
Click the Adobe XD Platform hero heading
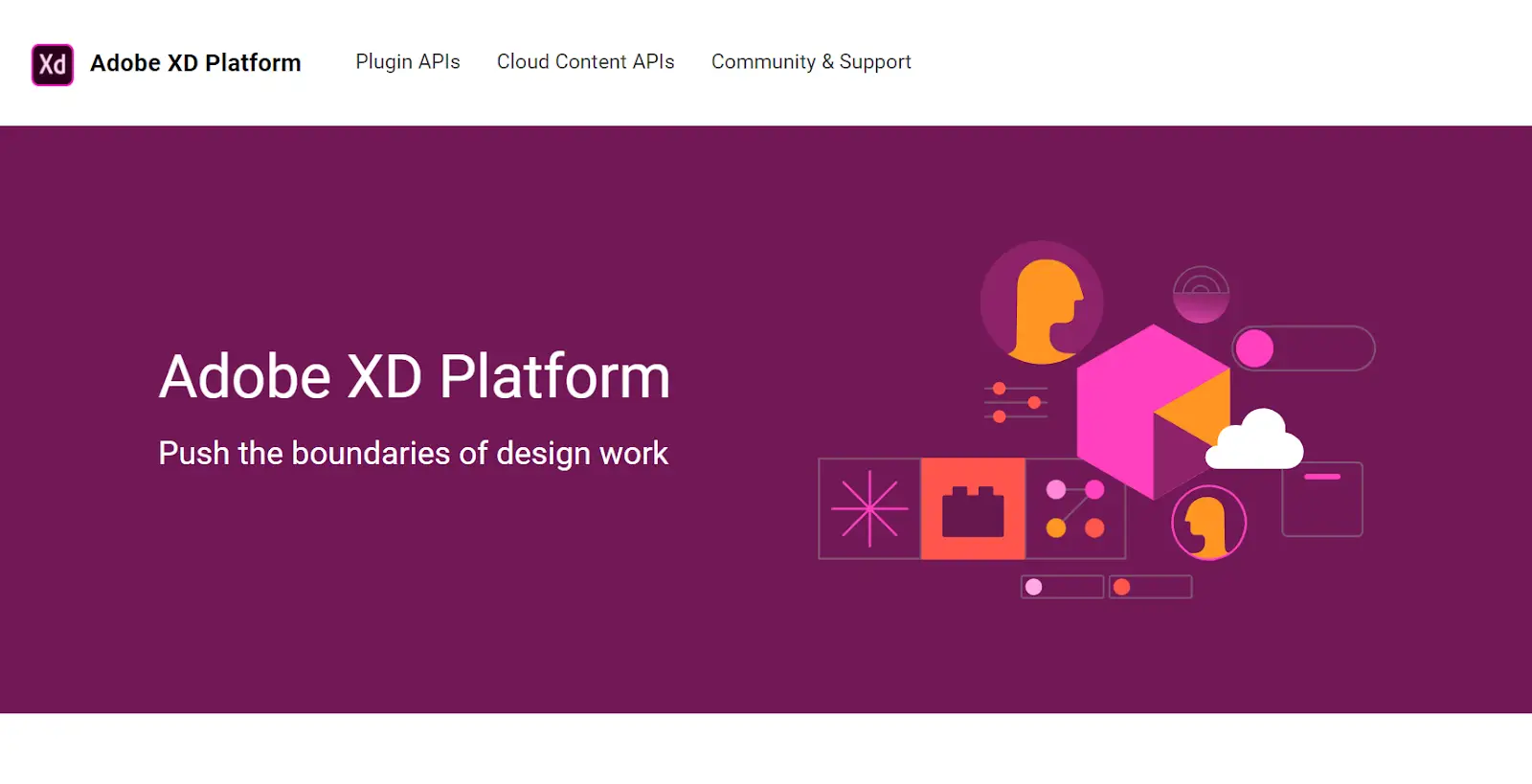[415, 376]
